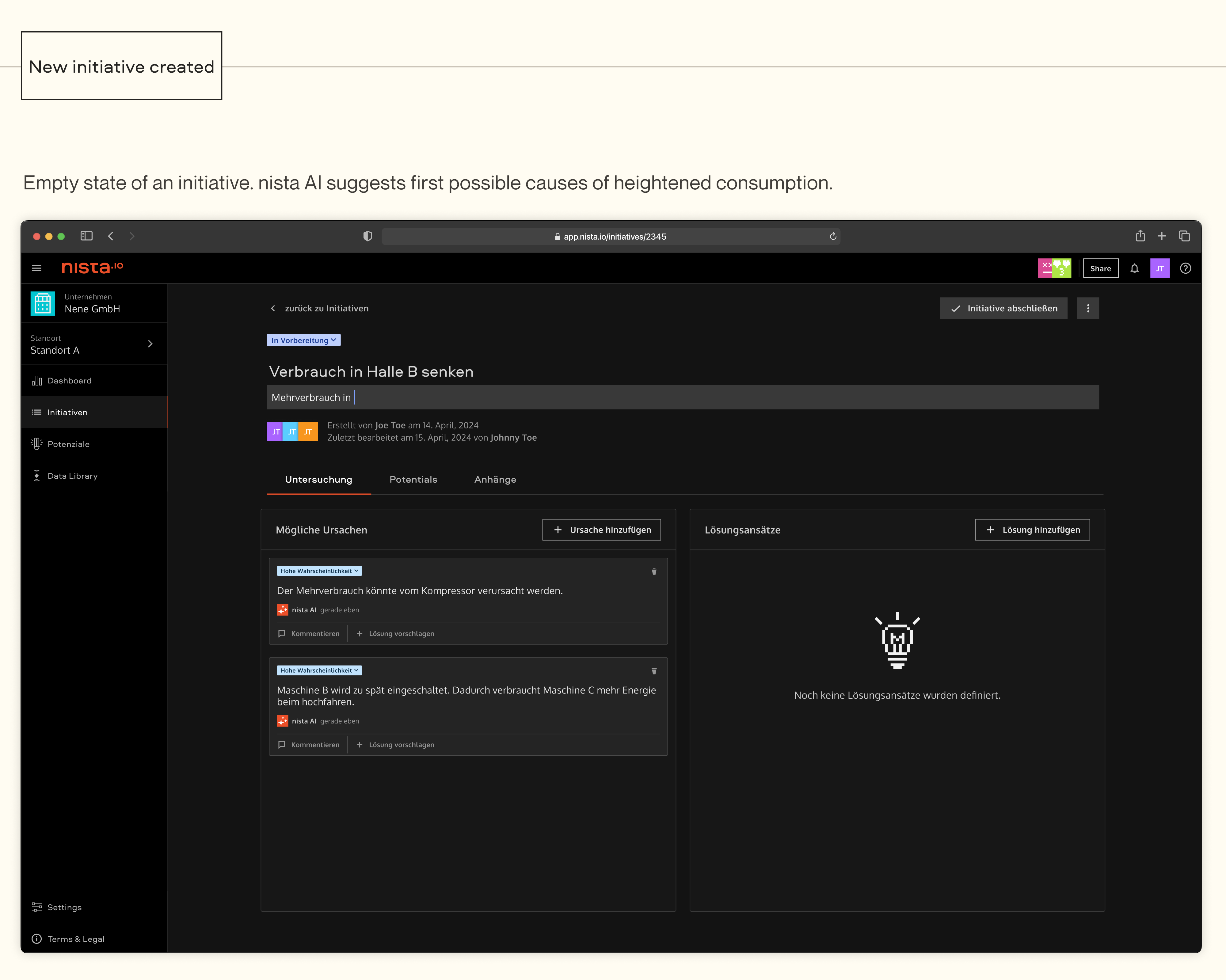Delete the Kompressor cause with trash icon
Screen dimensions: 1226x980
coord(654,571)
